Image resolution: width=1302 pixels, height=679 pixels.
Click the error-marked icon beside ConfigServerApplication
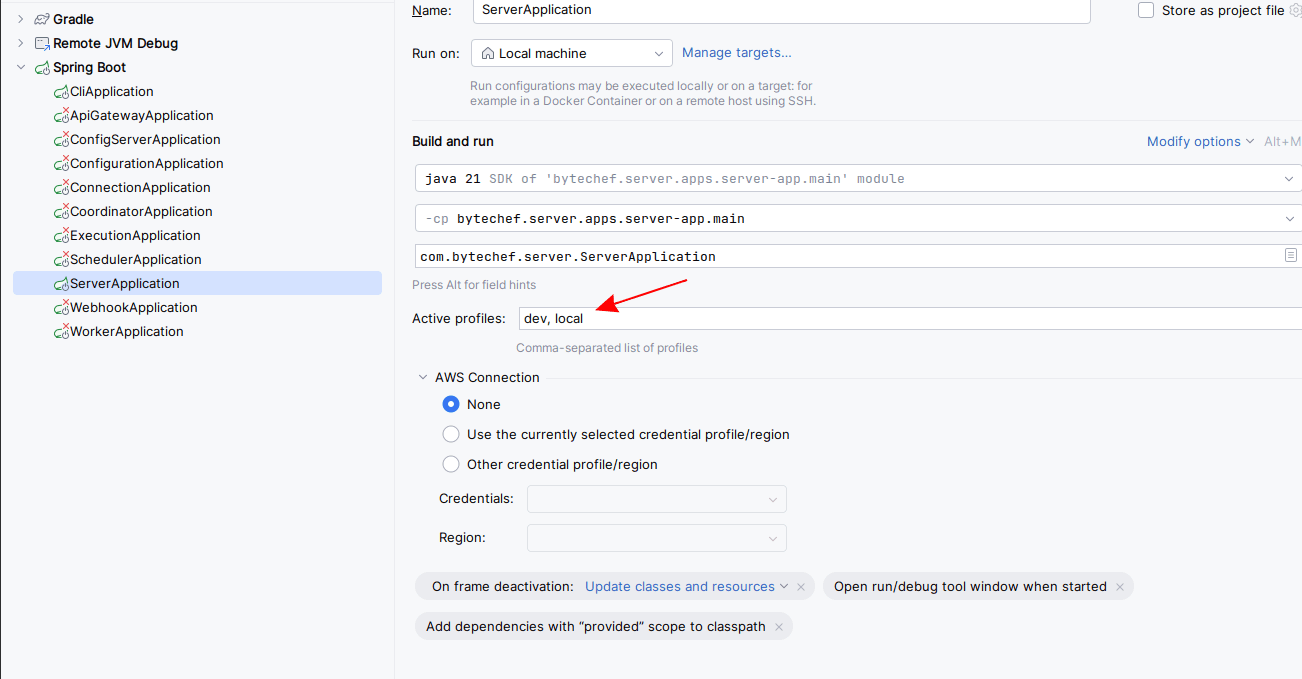(60, 139)
